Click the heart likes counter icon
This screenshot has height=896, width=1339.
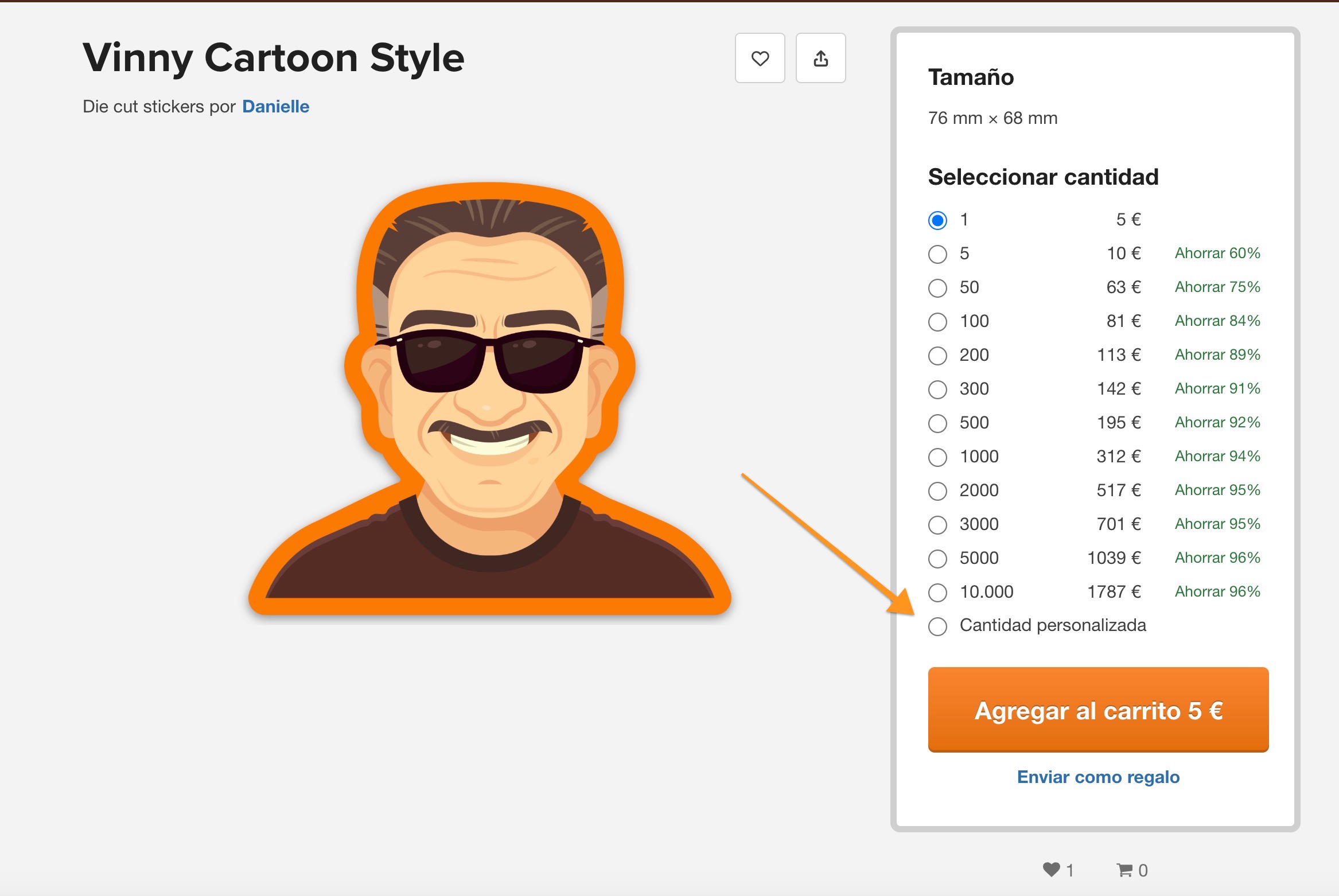pos(1051,870)
